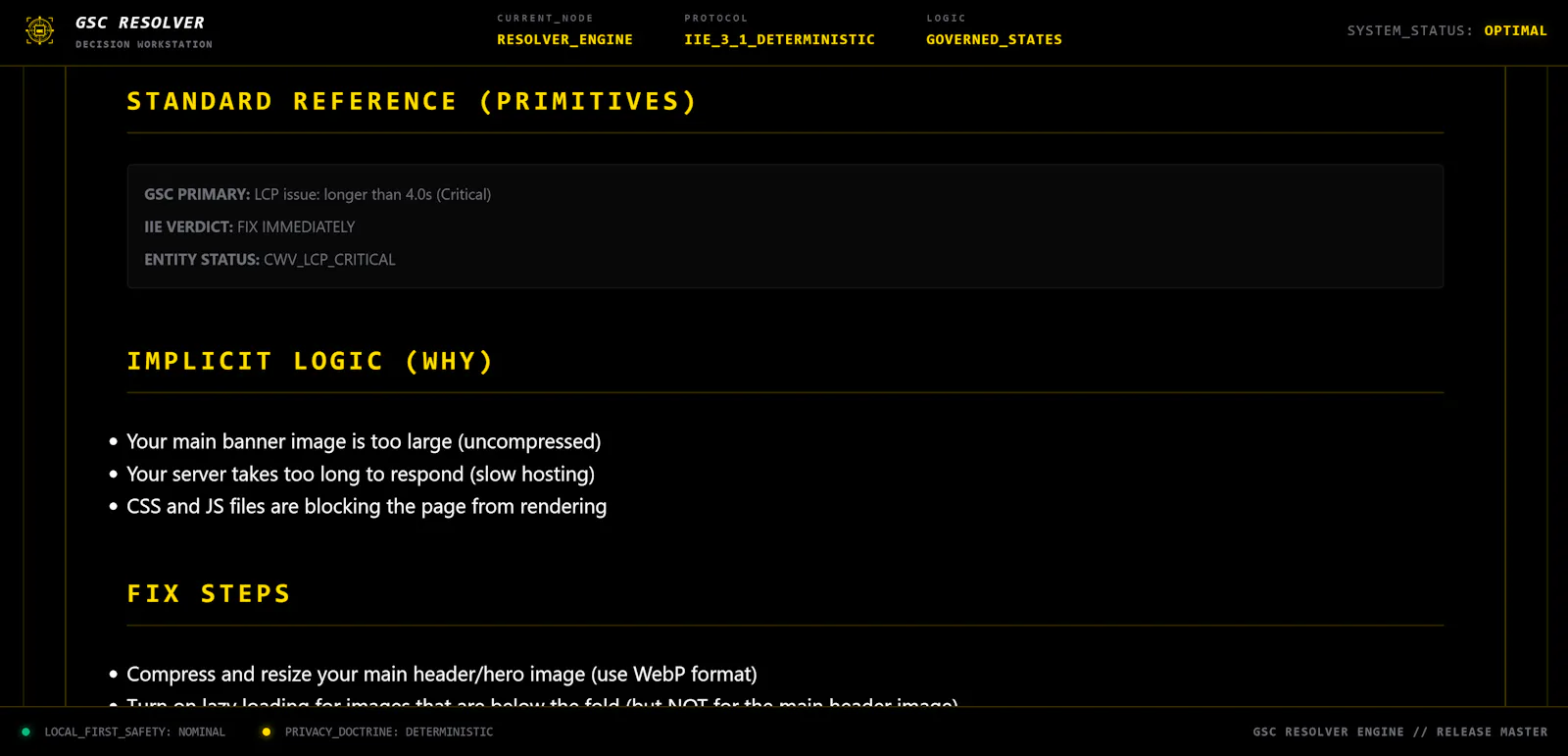The width and height of the screenshot is (1568, 756).
Task: Click the green LOCAL_FIRST_SAFETY status dot
Action: 25,731
